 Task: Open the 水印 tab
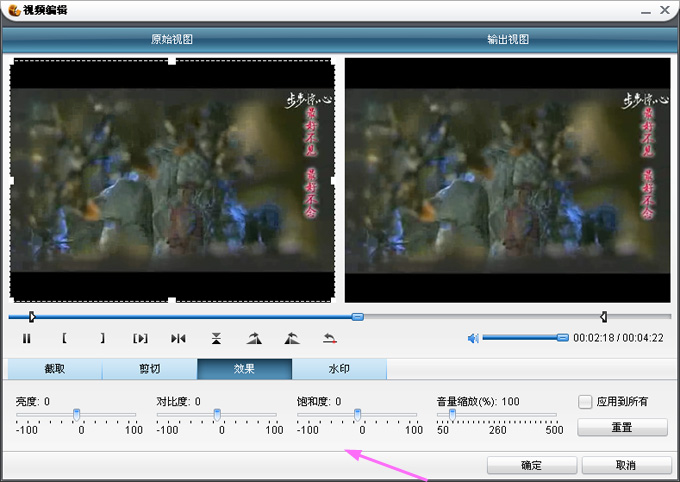339,369
